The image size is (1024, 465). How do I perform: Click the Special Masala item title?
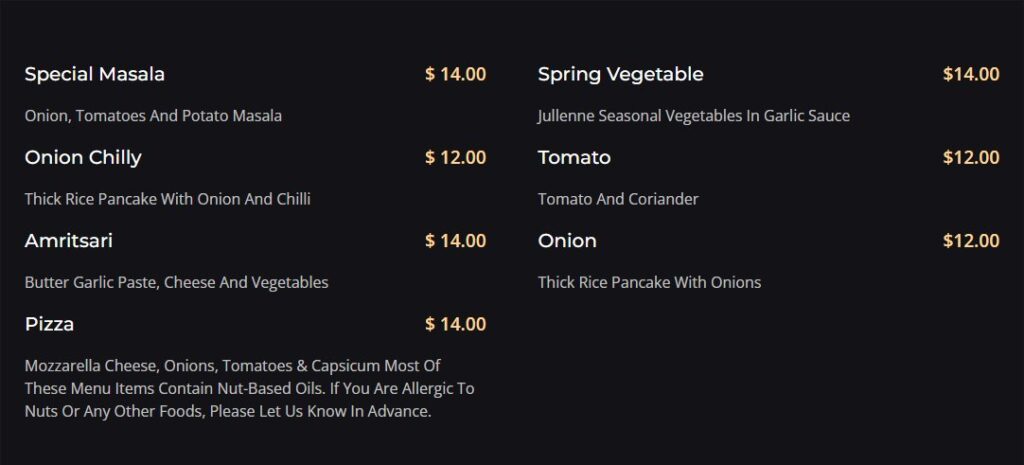(95, 74)
